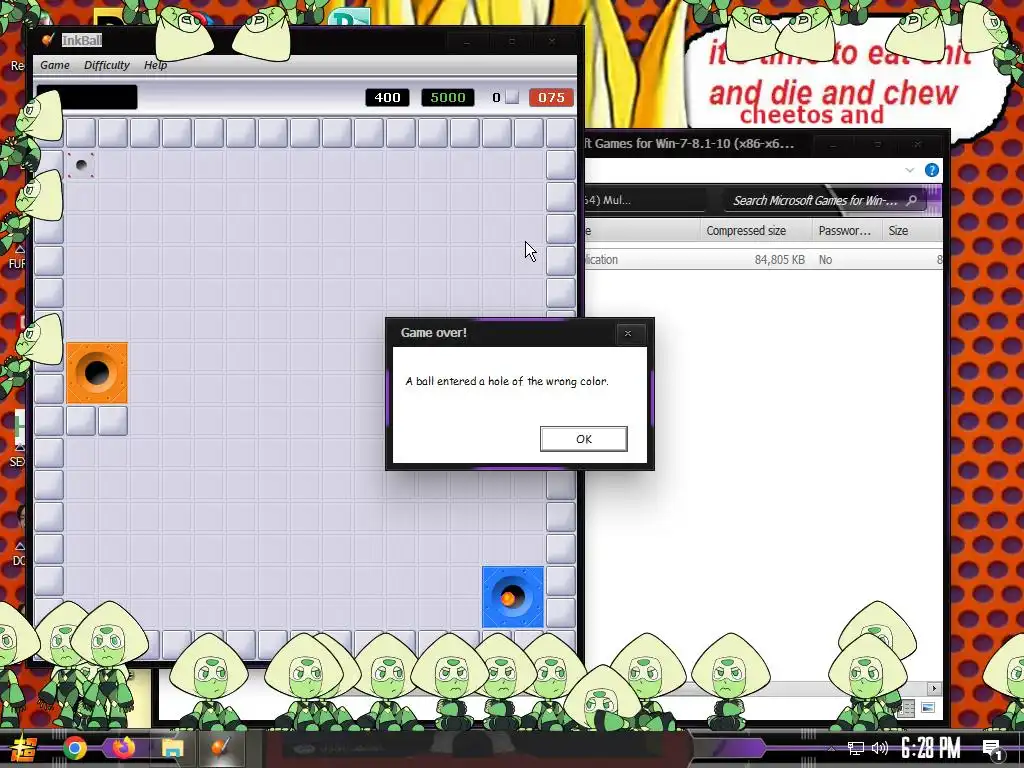Focus the Search Microsoft Games field
1024x768 pixels.
click(x=825, y=200)
